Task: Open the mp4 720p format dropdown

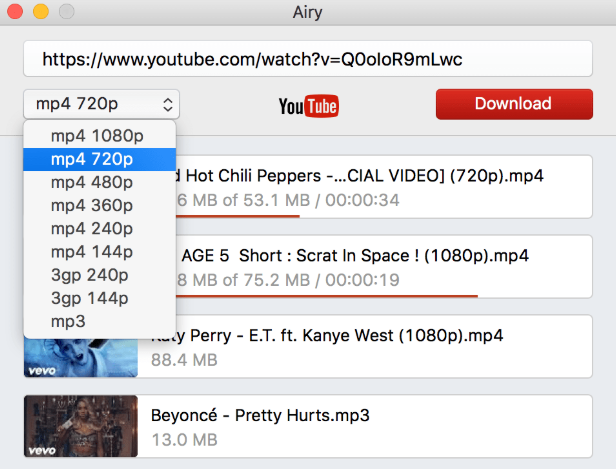Action: pos(101,104)
